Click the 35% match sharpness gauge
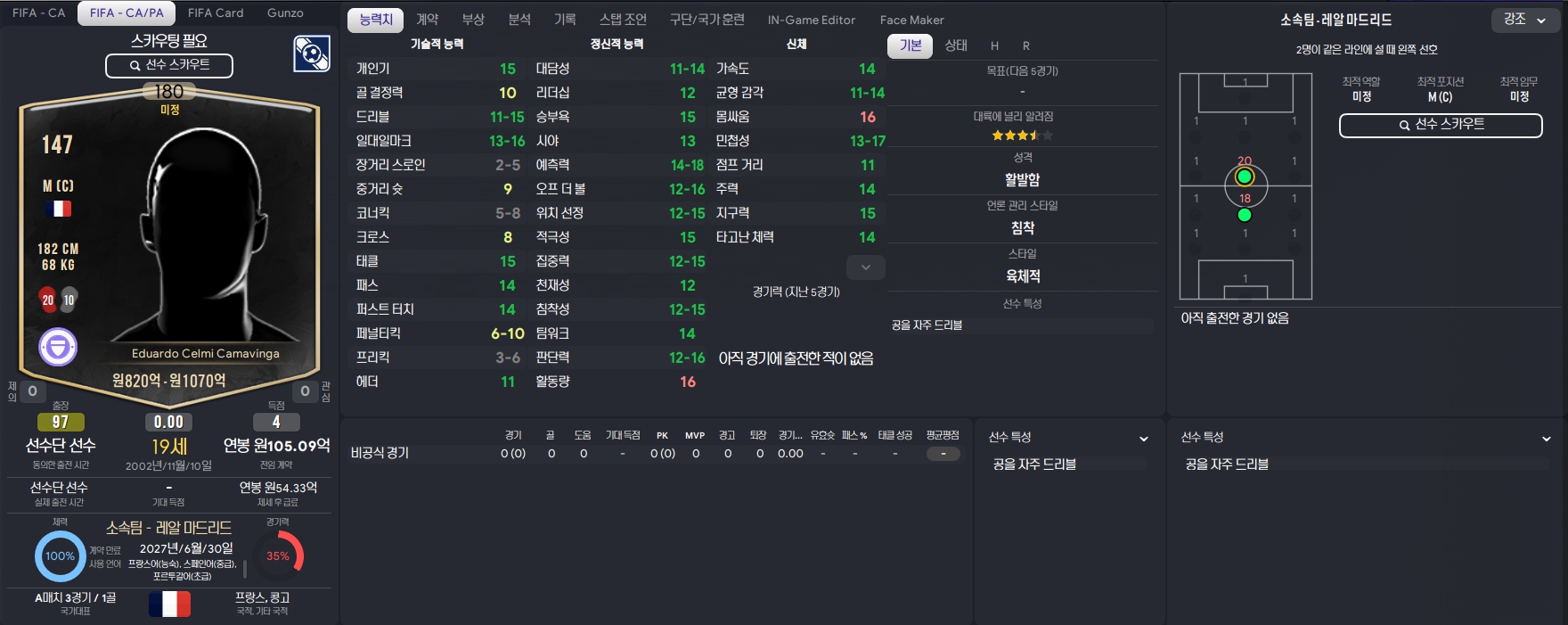Image resolution: width=1568 pixels, height=625 pixels. pyautogui.click(x=278, y=555)
